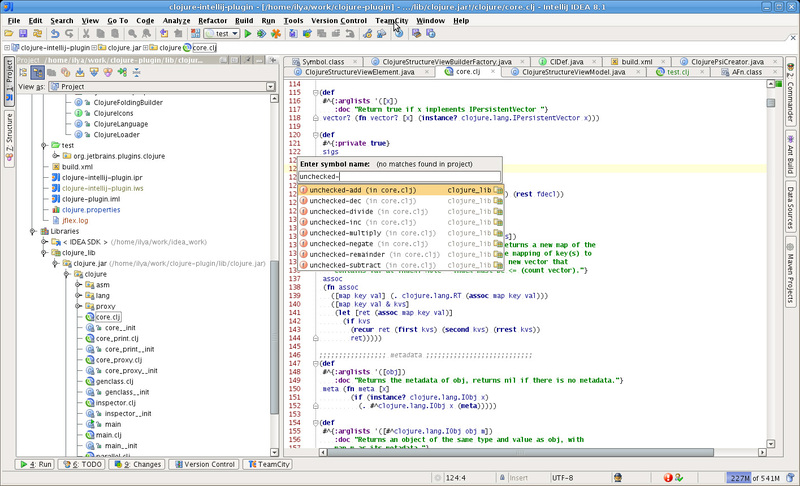
Task: Open the 6: TODO tool window button
Action: tap(82, 465)
